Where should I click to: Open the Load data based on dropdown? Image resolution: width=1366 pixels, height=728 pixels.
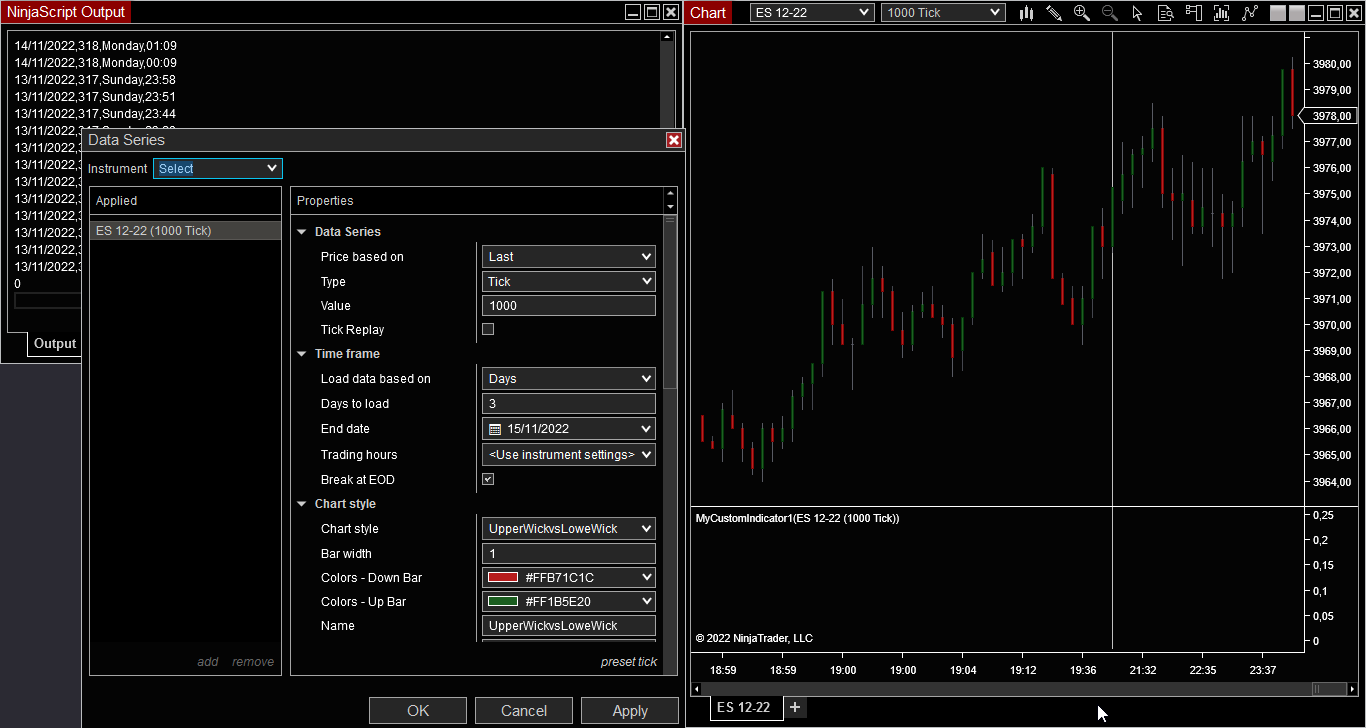pyautogui.click(x=569, y=379)
